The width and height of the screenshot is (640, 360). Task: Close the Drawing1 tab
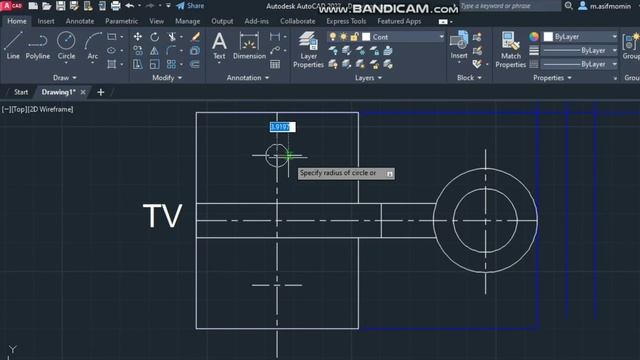pos(83,92)
